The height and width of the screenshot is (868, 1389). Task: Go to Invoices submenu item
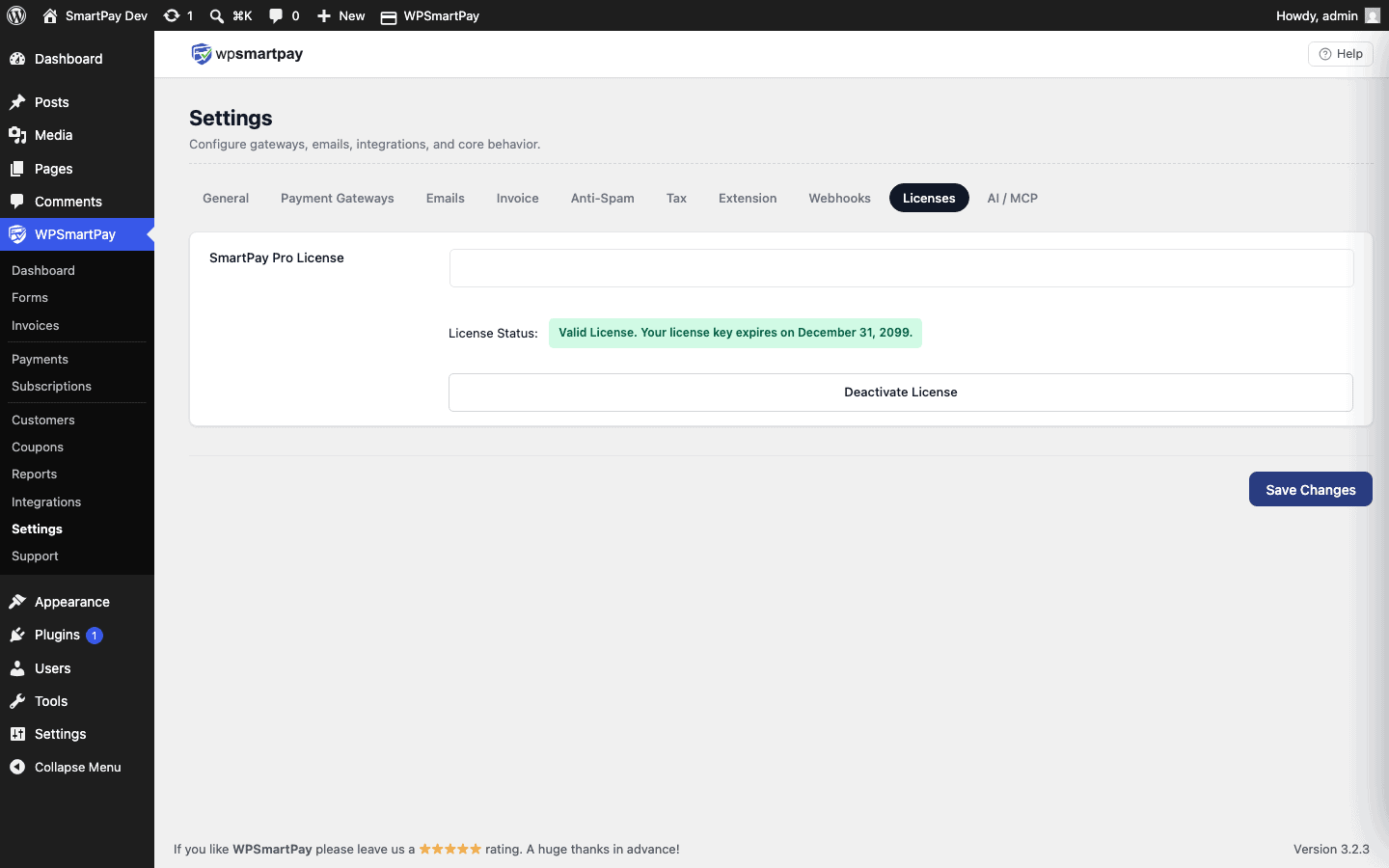click(x=36, y=326)
